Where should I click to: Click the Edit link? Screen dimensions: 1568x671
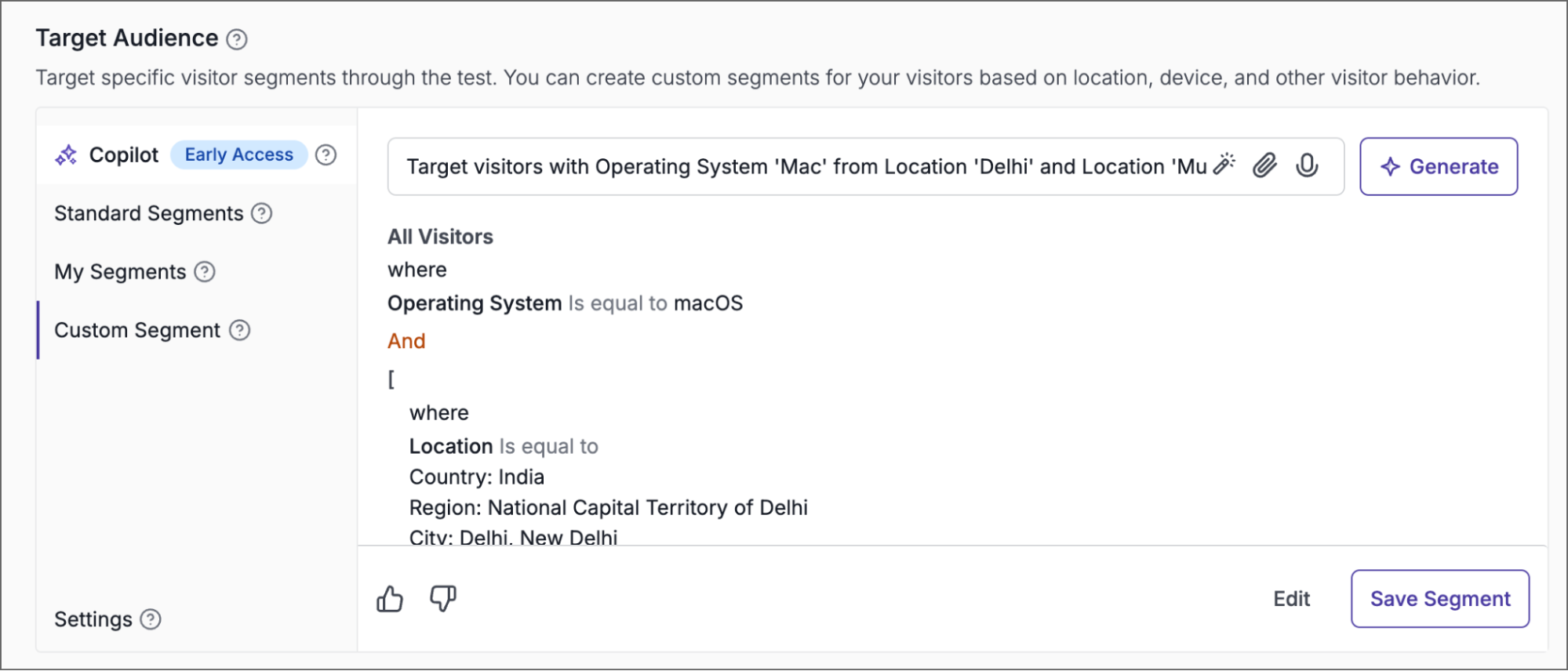[1291, 599]
